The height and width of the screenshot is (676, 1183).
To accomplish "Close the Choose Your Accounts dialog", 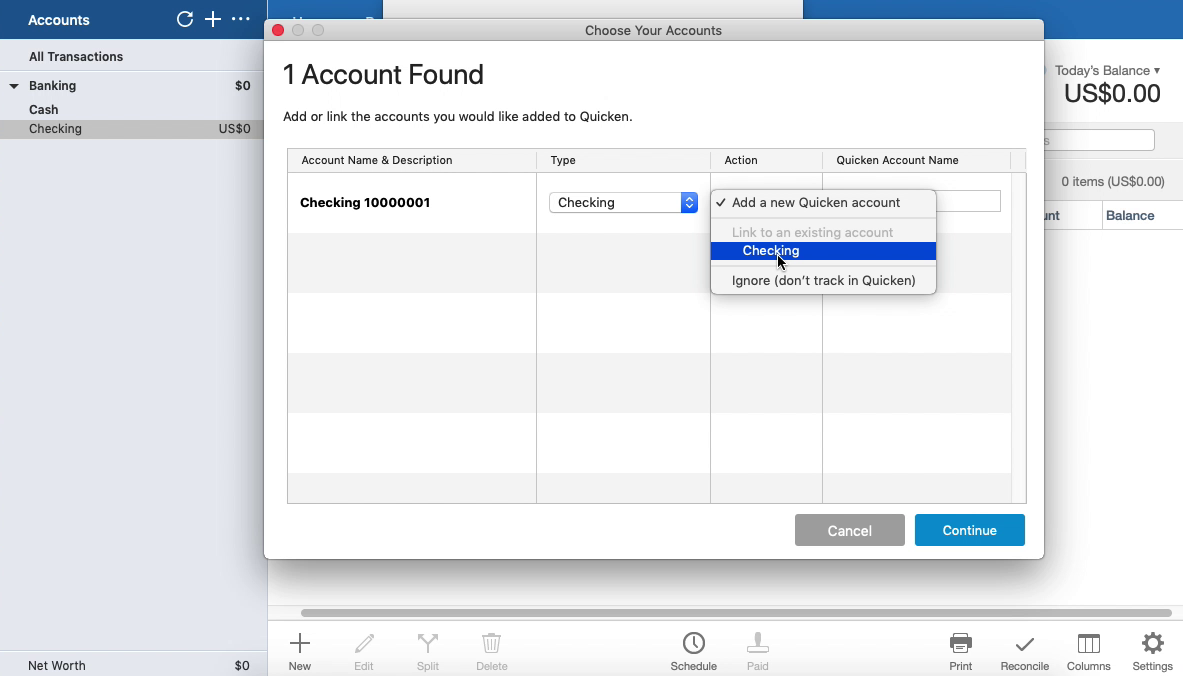I will coord(278,30).
